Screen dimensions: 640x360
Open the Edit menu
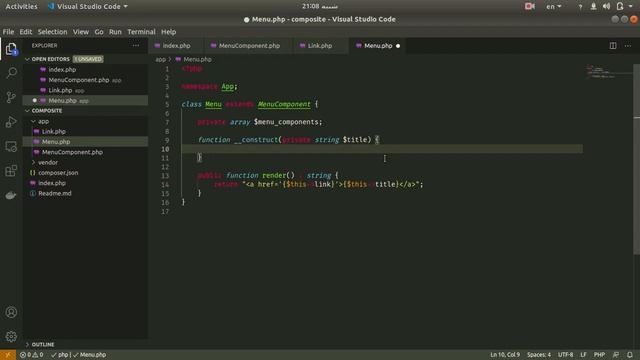[25, 32]
